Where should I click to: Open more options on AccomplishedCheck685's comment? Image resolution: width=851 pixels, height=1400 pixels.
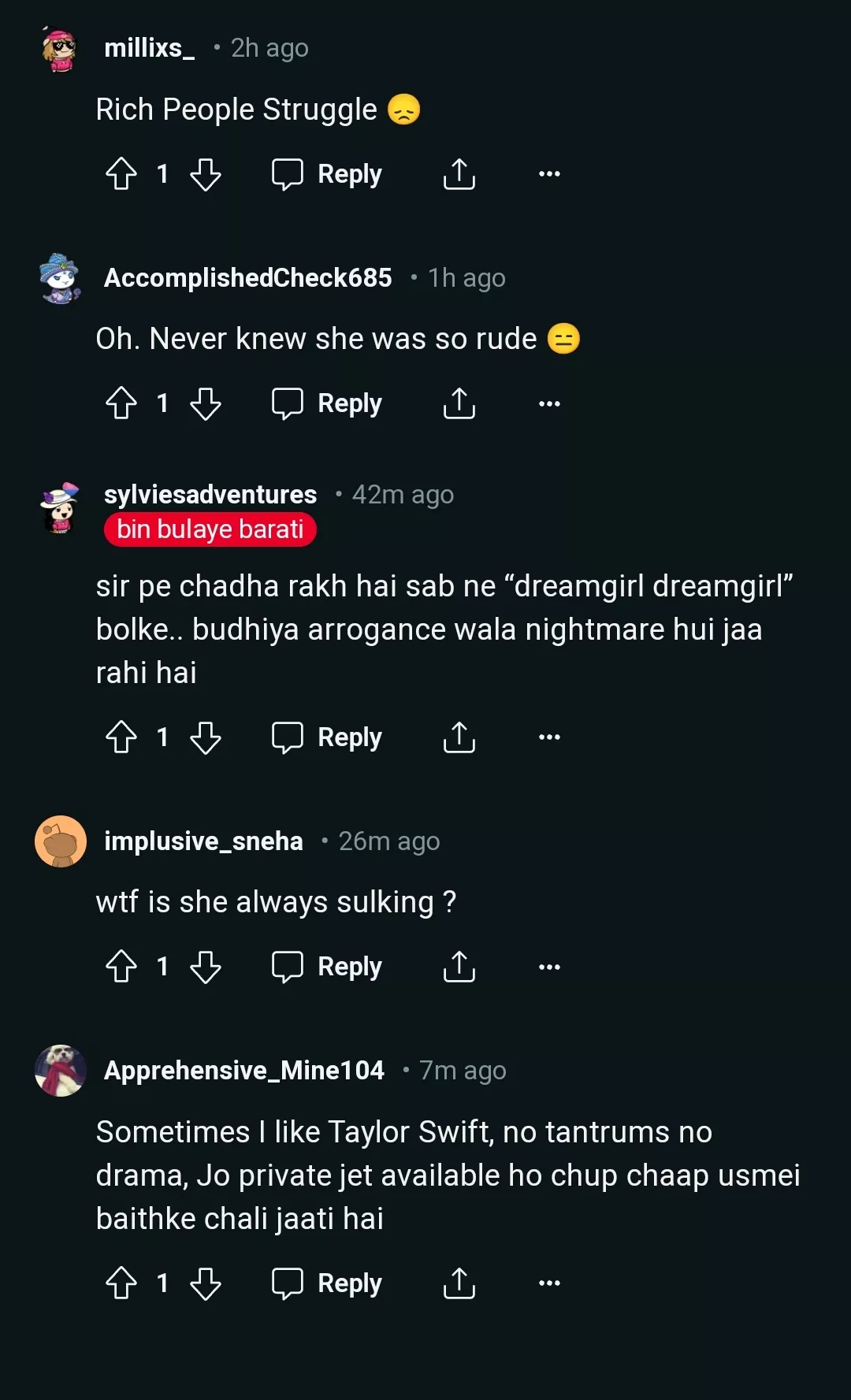point(549,404)
